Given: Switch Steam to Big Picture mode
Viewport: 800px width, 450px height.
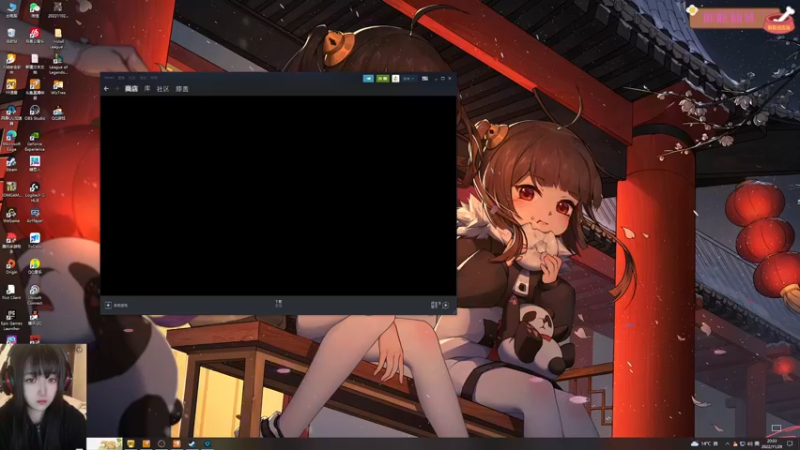Looking at the screenshot, I should pyautogui.click(x=425, y=79).
